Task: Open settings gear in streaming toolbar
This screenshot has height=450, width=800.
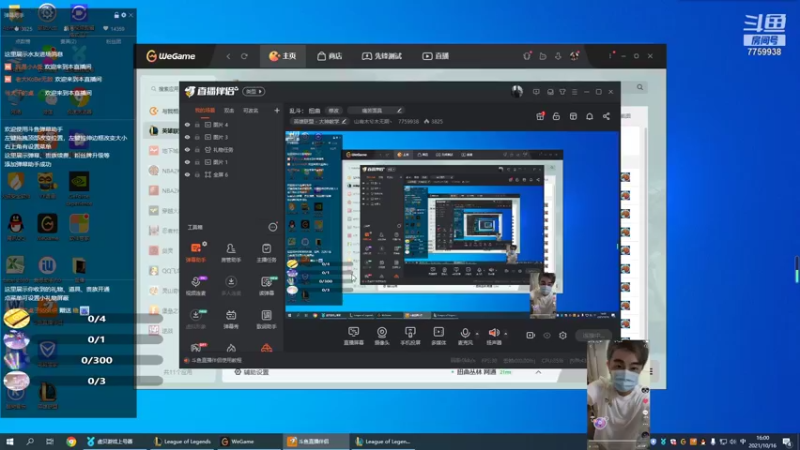Action: point(563,335)
